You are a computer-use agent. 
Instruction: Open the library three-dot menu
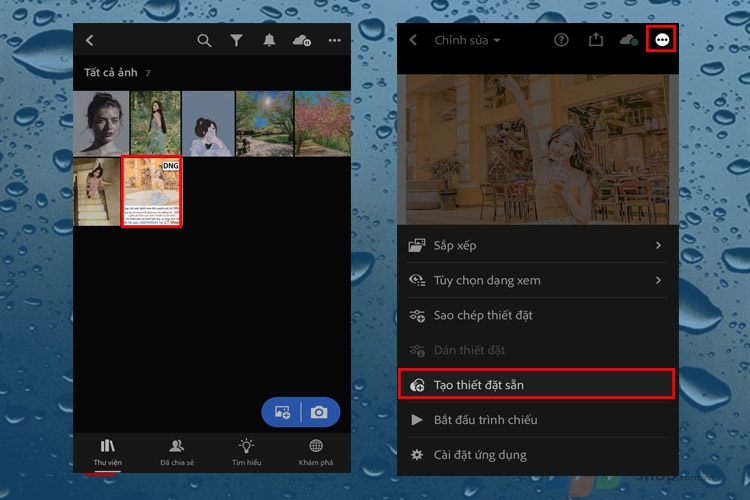[335, 41]
